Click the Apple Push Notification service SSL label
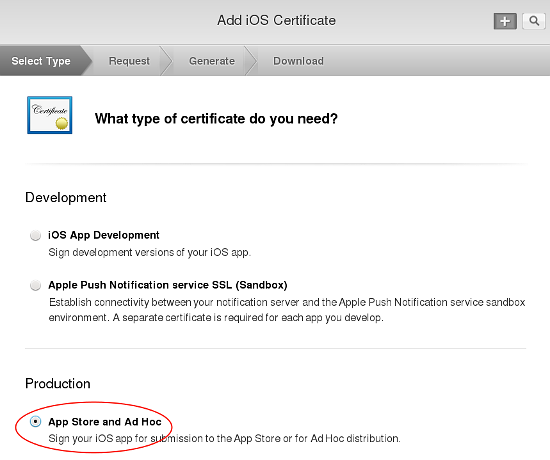 [x=168, y=285]
